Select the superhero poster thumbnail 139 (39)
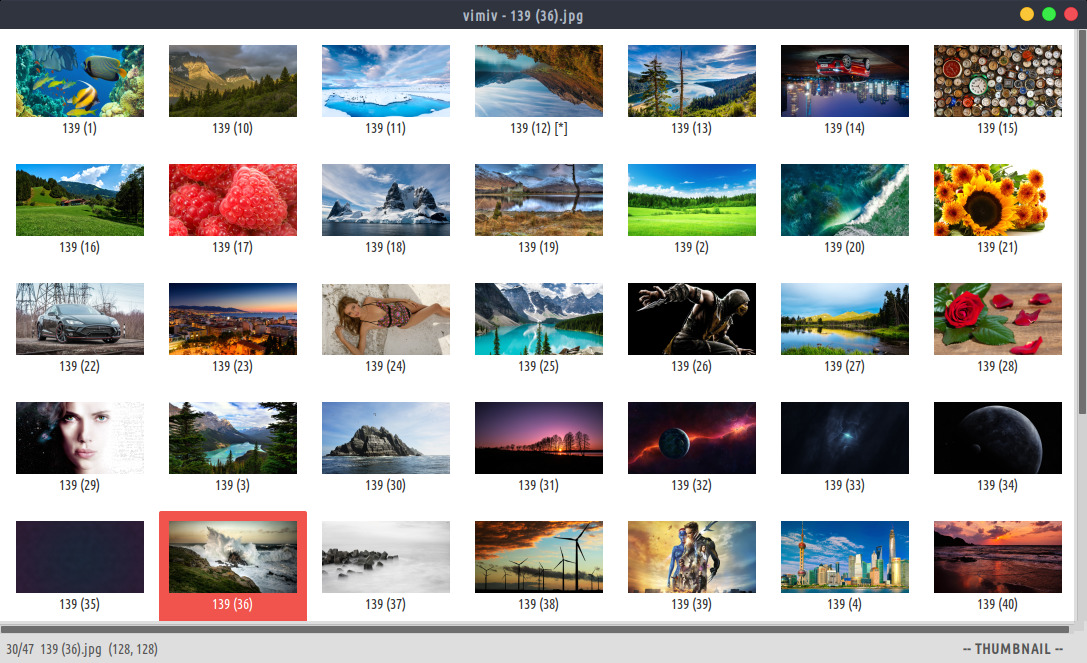 (692, 557)
